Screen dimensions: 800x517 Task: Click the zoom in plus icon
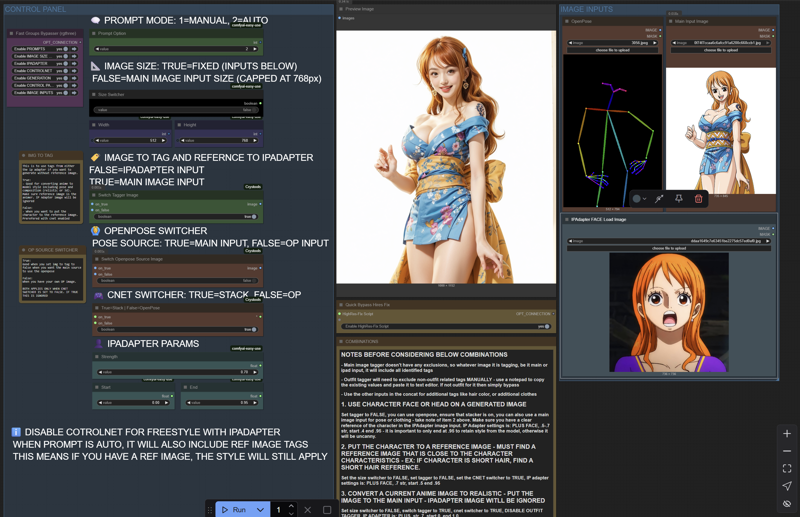coord(787,434)
